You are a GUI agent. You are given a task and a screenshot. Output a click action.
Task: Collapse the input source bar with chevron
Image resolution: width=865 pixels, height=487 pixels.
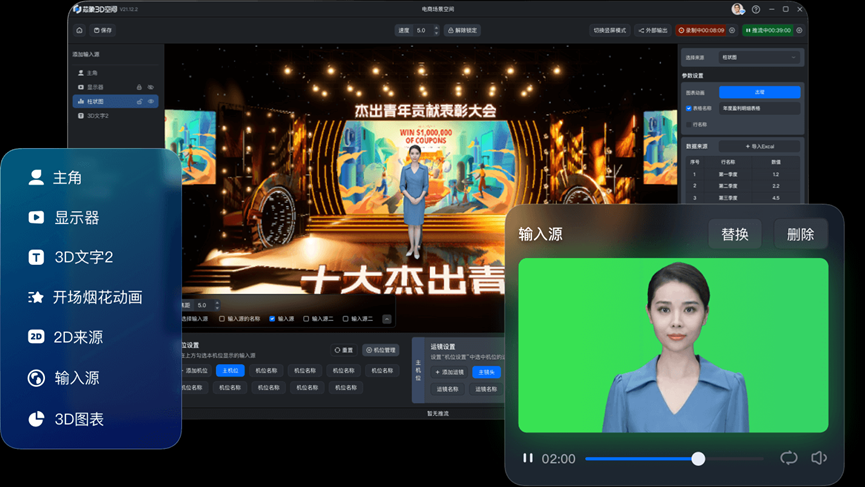pos(387,319)
